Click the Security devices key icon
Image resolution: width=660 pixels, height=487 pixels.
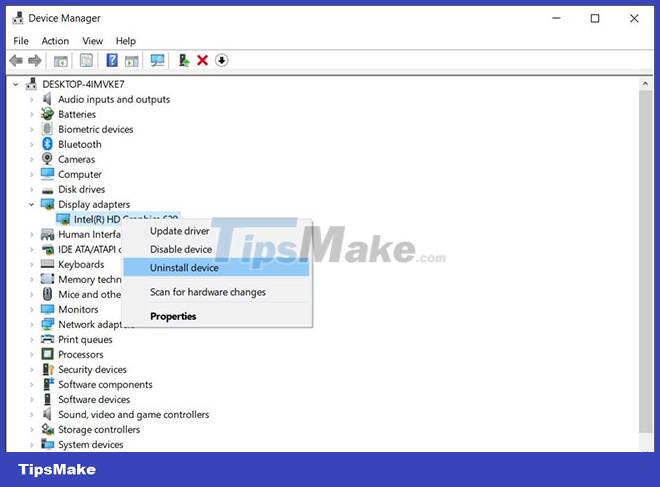(48, 369)
